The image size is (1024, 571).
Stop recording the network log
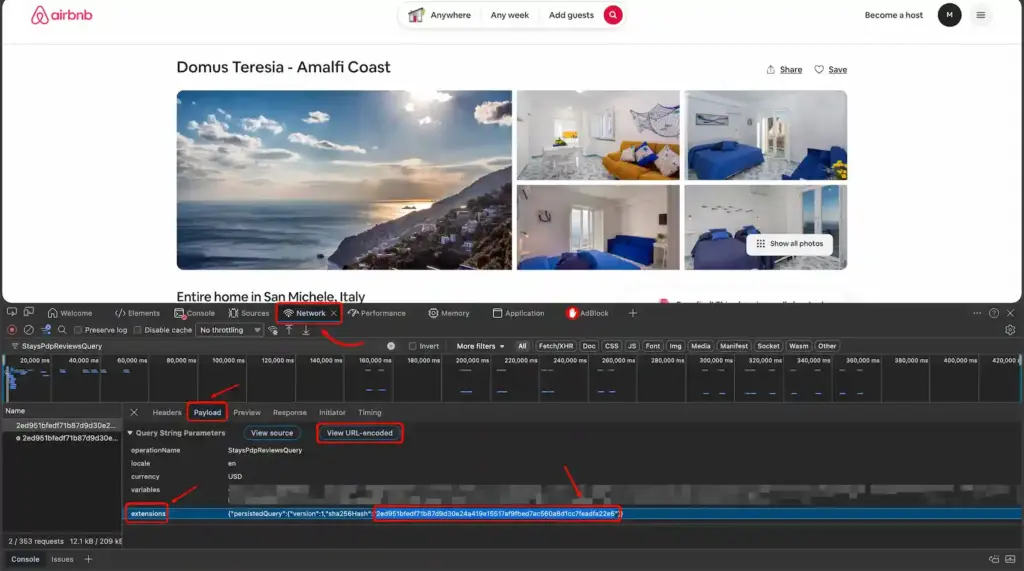point(12,330)
